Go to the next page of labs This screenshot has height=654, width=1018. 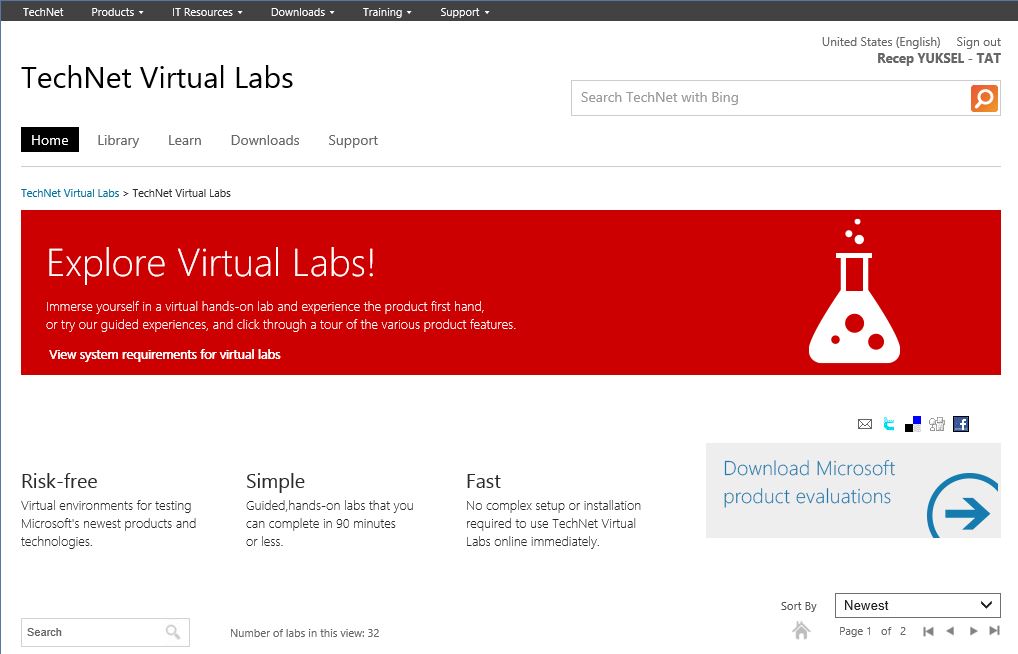973,631
